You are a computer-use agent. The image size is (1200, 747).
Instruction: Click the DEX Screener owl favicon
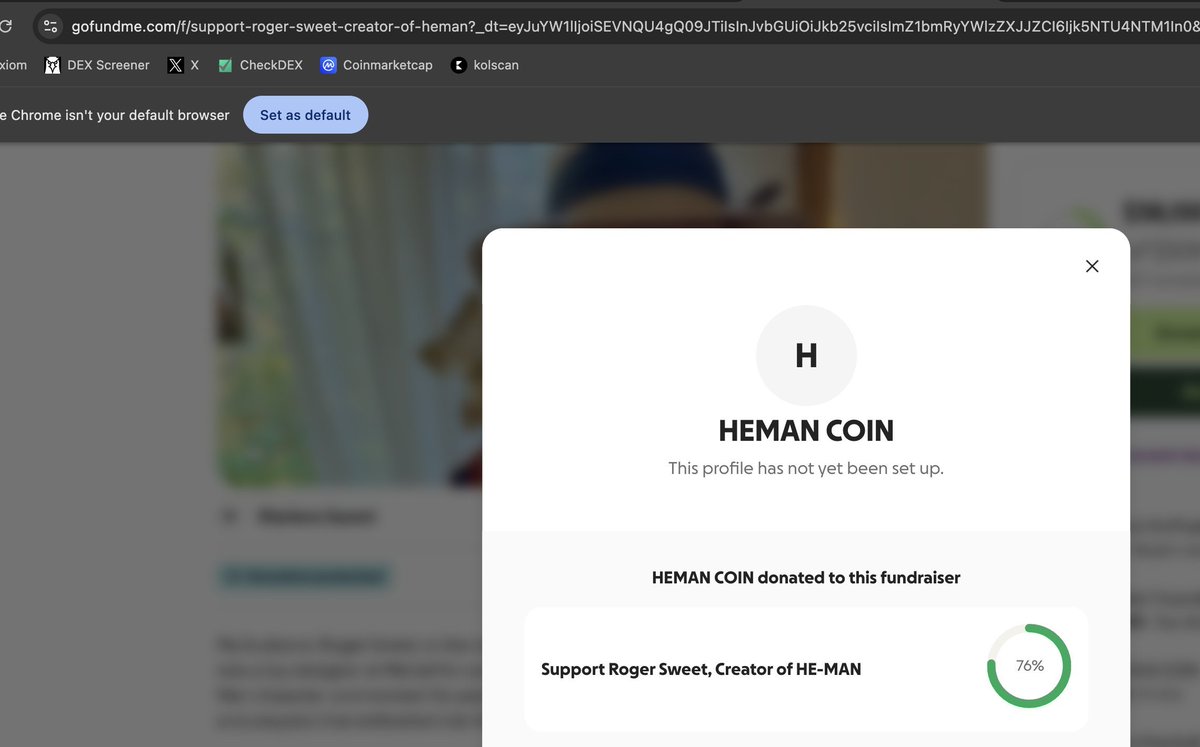point(52,65)
